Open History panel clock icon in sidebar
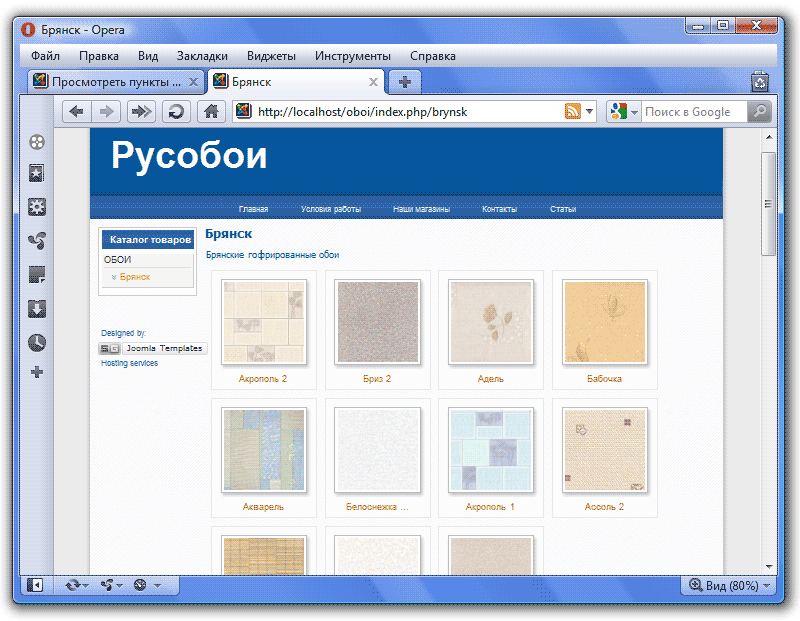The image size is (800, 621). point(37,342)
